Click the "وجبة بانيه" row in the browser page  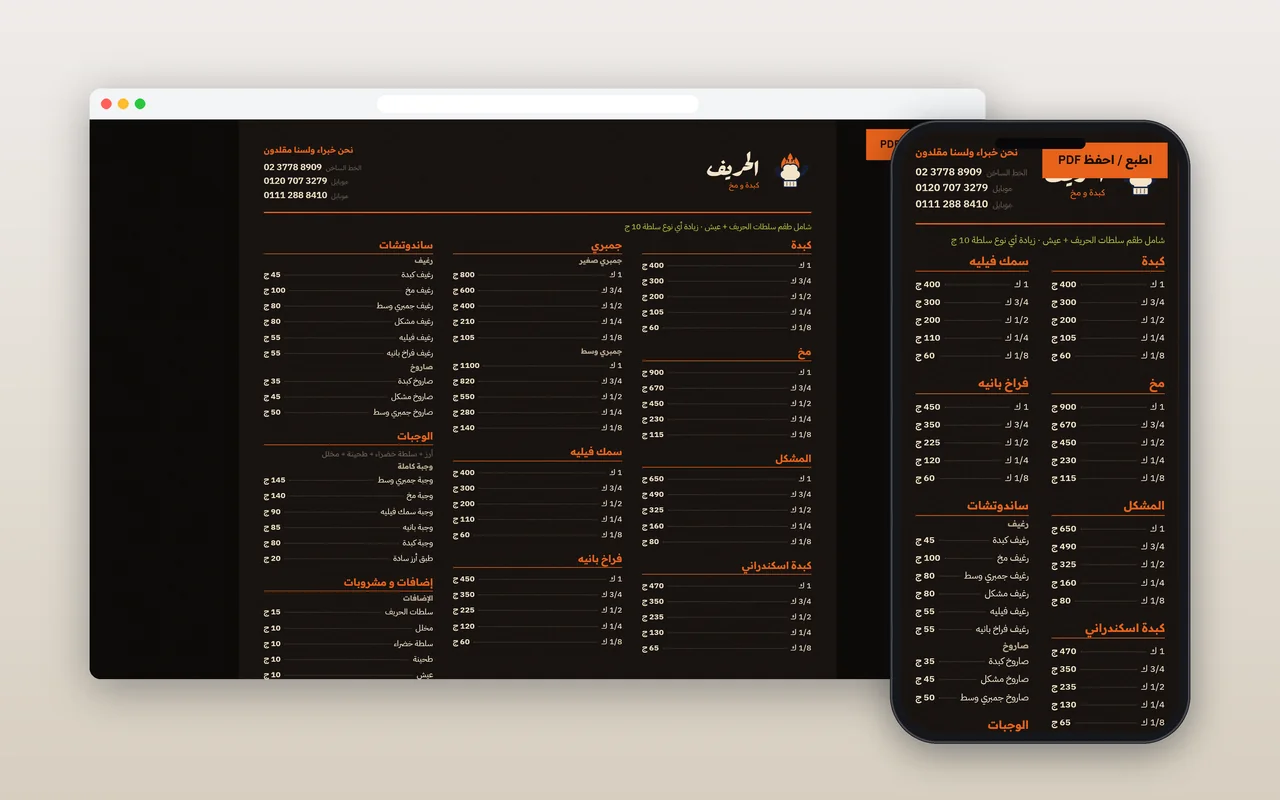[x=348, y=527]
